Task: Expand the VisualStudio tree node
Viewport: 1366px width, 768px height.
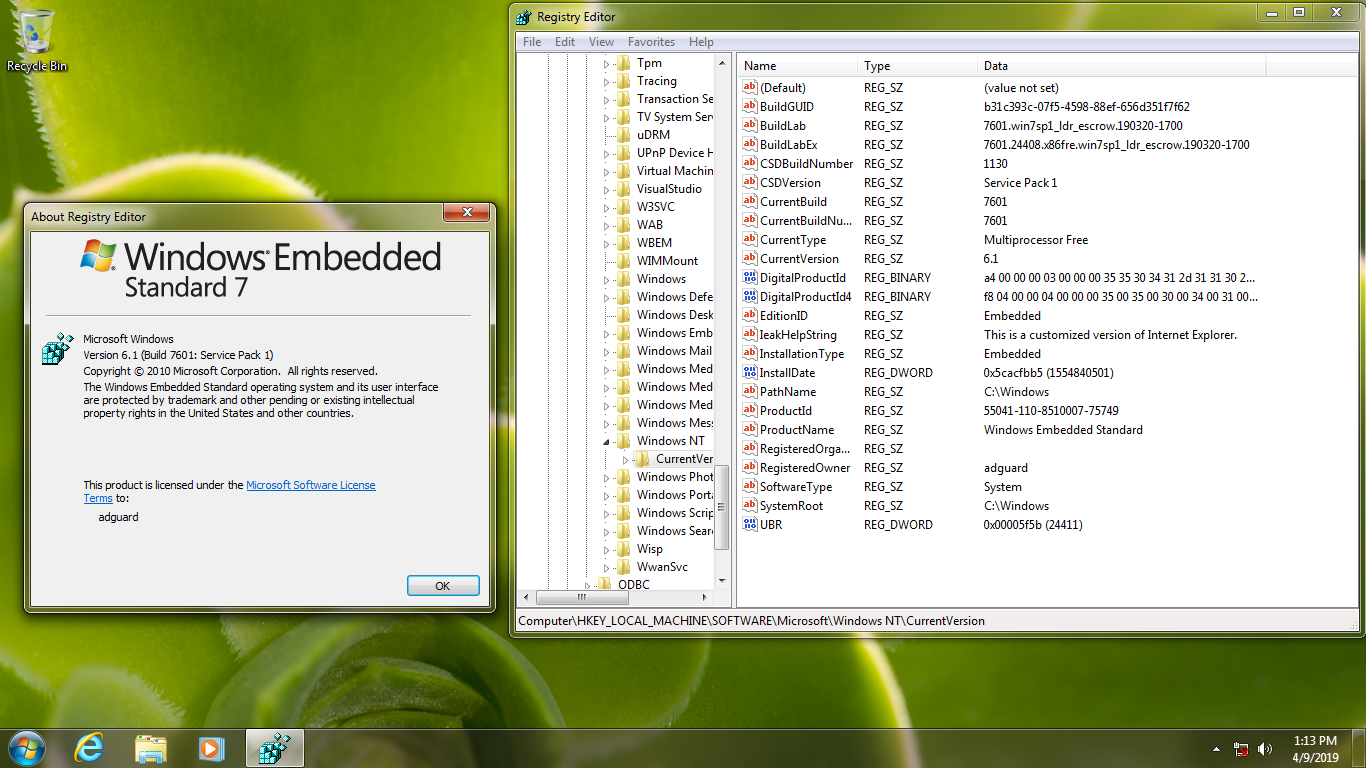Action: click(x=606, y=190)
